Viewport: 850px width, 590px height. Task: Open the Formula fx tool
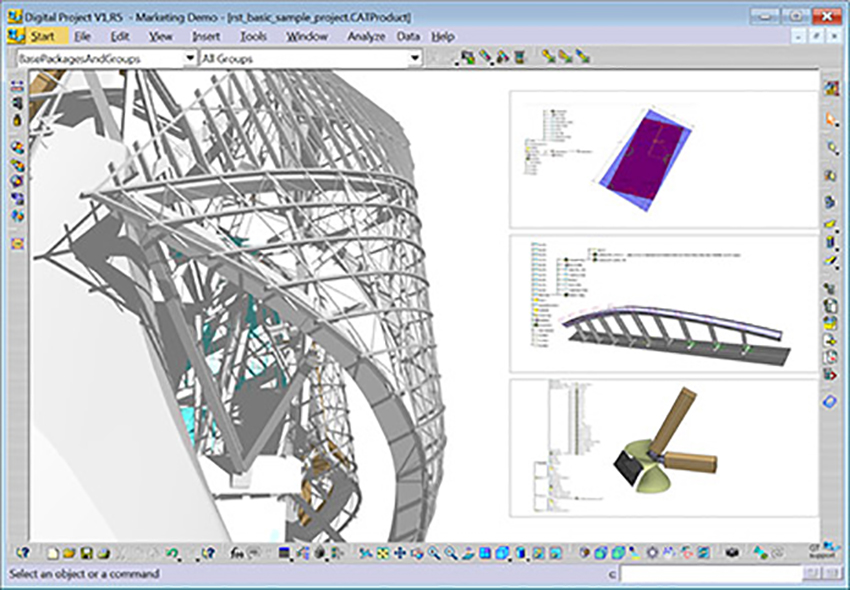[238, 553]
